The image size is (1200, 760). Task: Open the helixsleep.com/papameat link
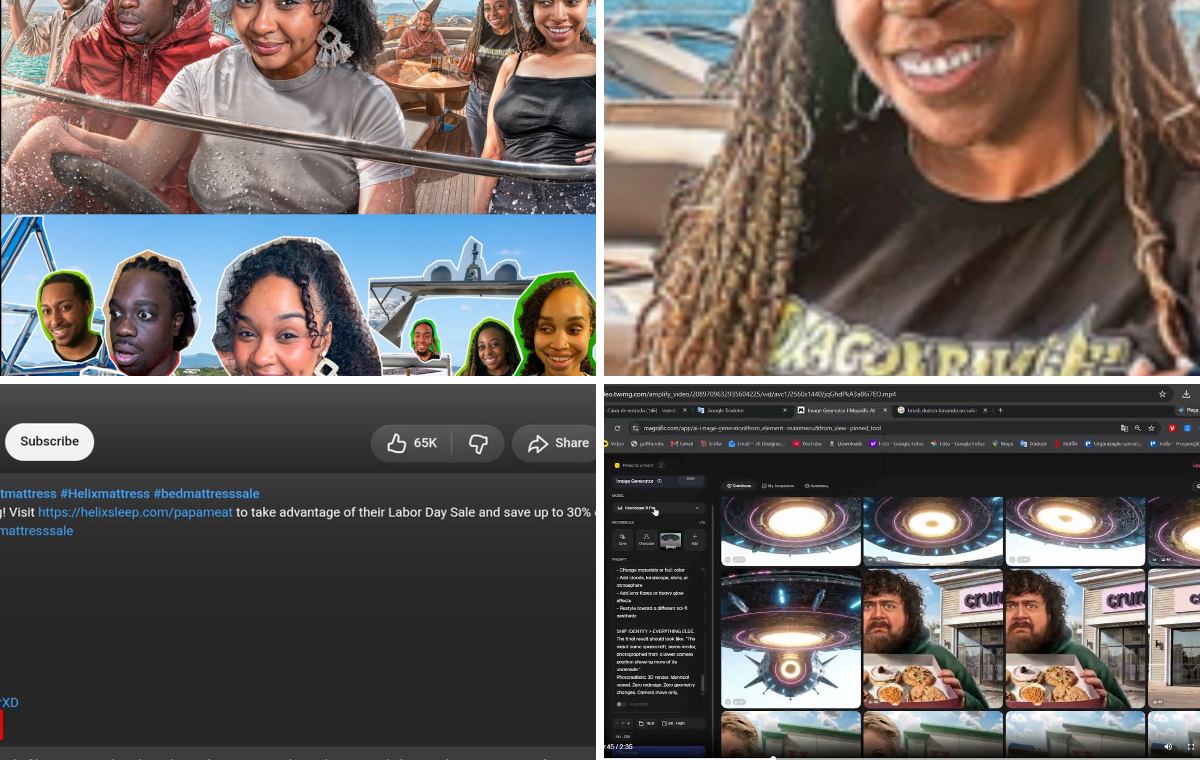click(135, 512)
